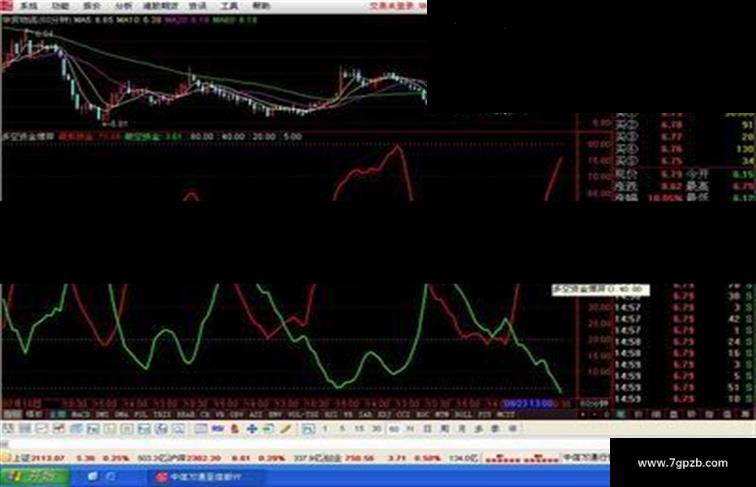
Task: Open the 系统 menu
Action: point(28,6)
